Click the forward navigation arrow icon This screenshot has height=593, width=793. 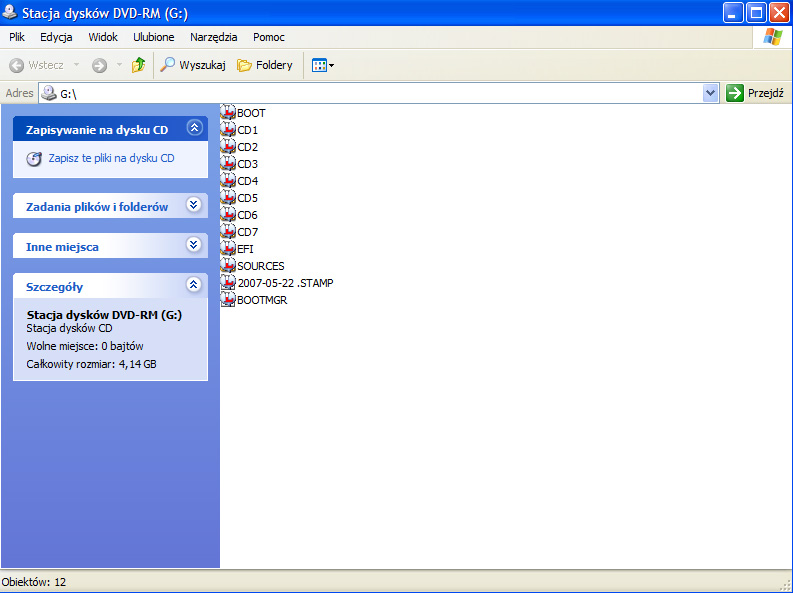coord(100,65)
